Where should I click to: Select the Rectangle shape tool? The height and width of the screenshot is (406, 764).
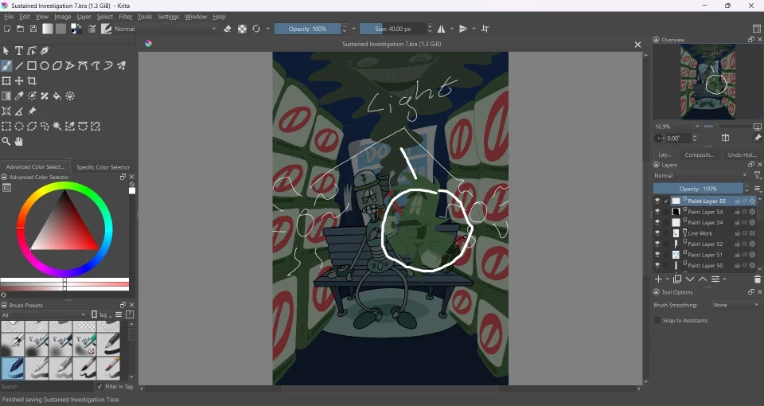coord(32,66)
